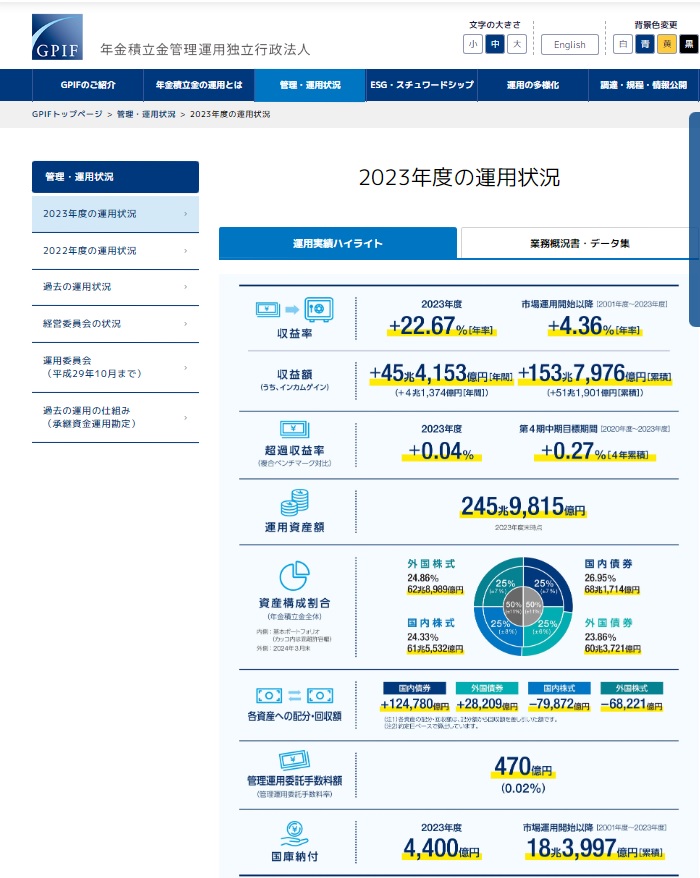Open 経営委員会の状況 sidebar entry

pos(115,324)
